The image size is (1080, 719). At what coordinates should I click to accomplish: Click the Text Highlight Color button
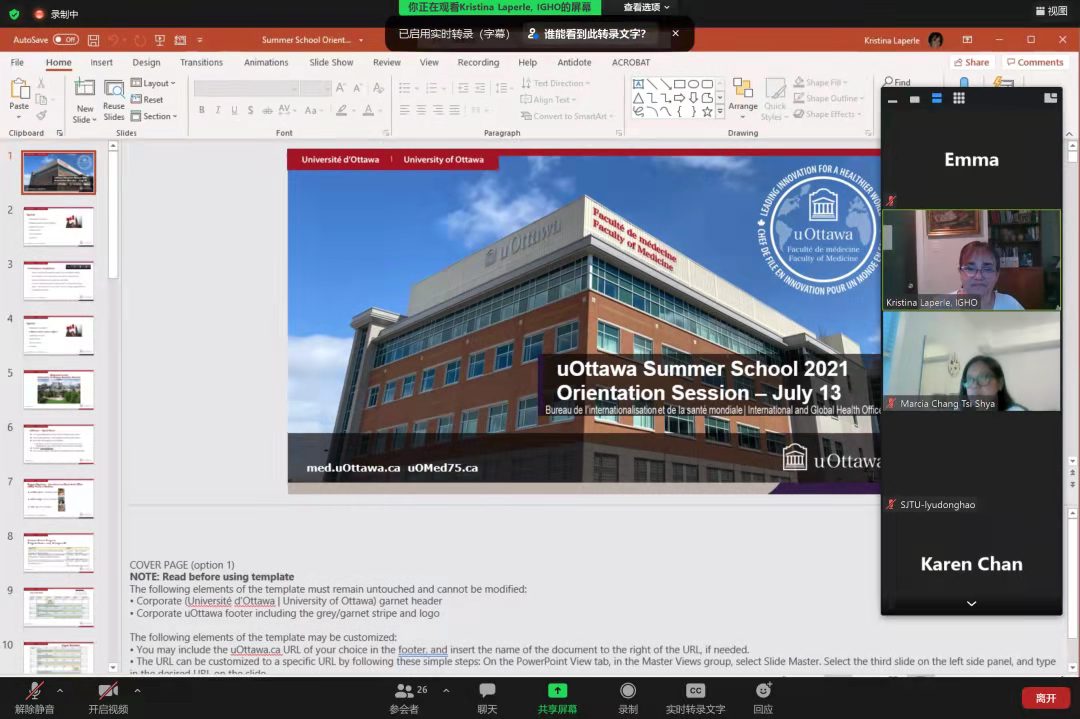click(x=342, y=110)
